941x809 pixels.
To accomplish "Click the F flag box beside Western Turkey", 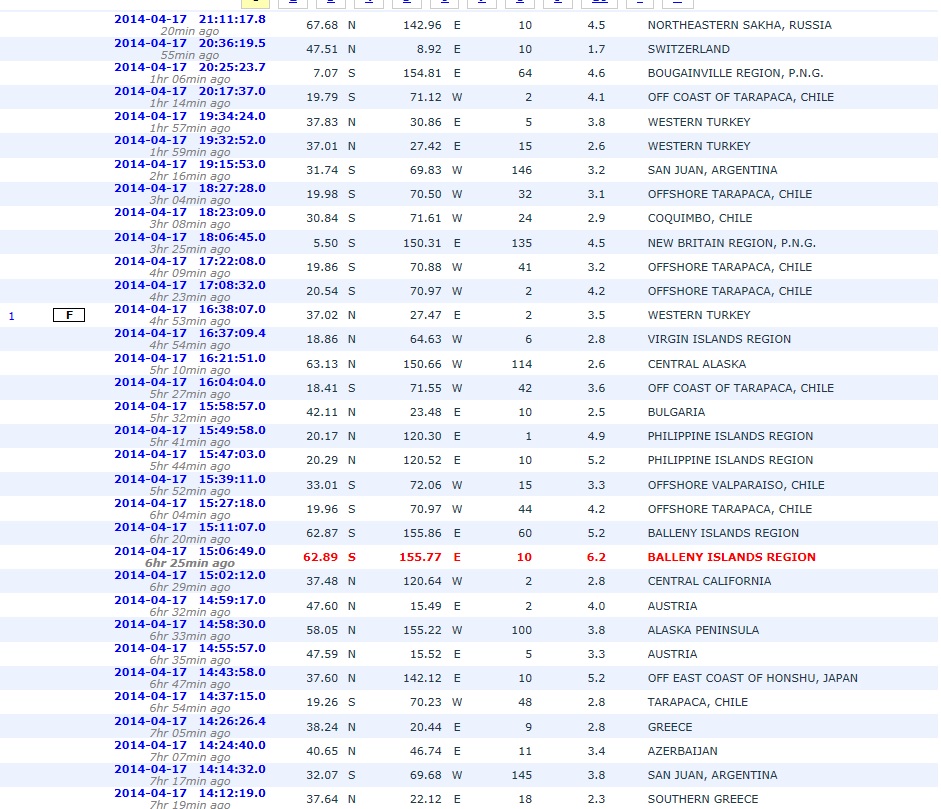I will point(69,315).
